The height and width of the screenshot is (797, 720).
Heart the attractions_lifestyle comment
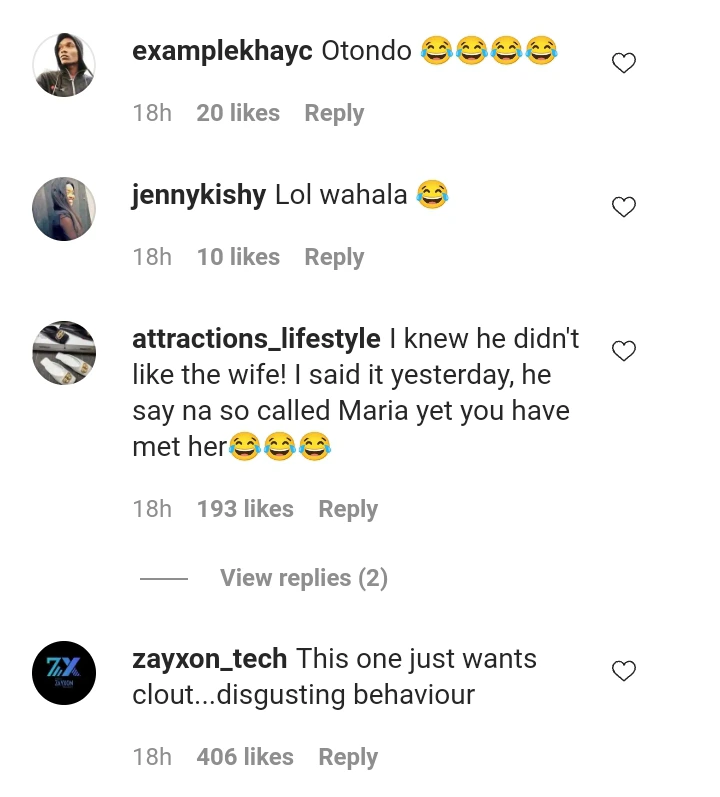point(624,351)
